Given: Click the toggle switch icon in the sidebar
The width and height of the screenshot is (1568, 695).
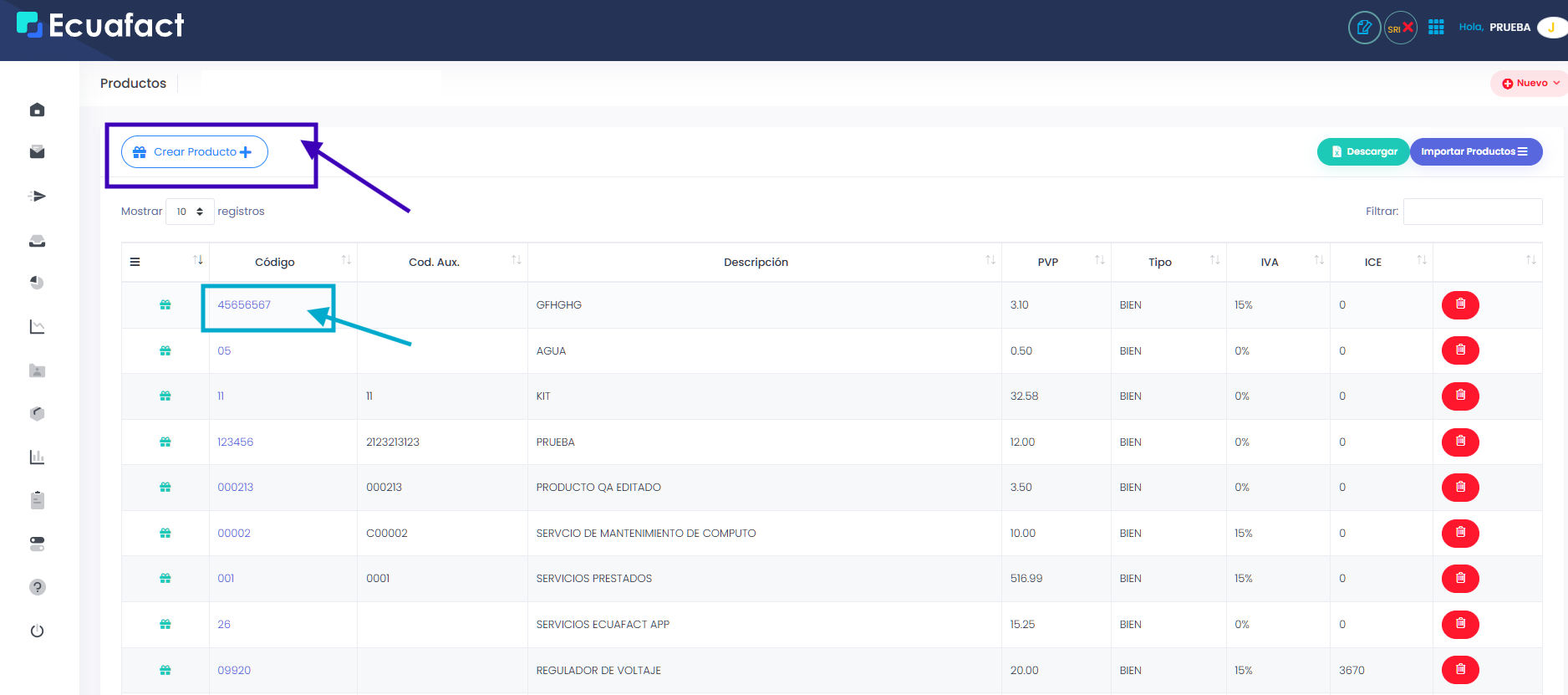Looking at the screenshot, I should point(37,544).
